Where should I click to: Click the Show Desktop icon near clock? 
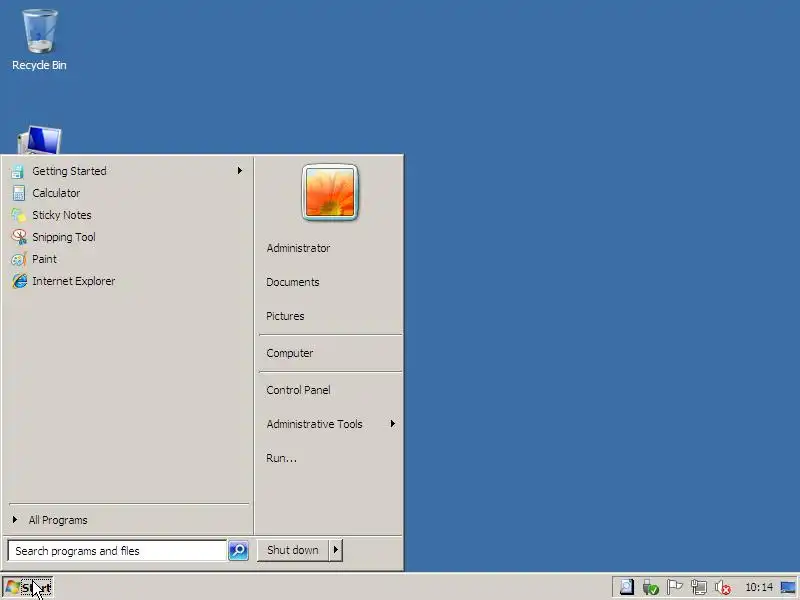(788, 587)
